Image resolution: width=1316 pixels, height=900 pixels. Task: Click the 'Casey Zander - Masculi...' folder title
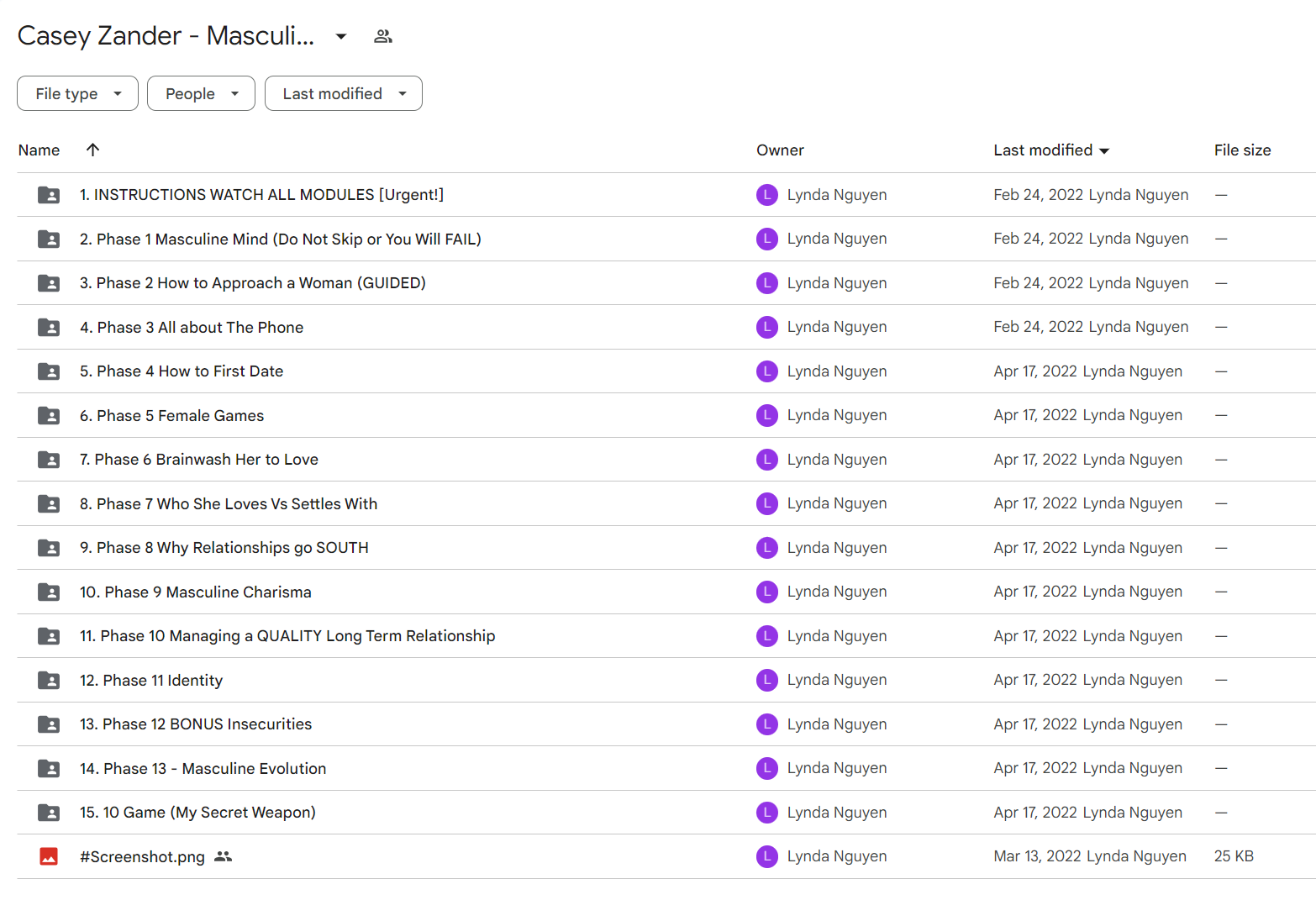tap(166, 36)
